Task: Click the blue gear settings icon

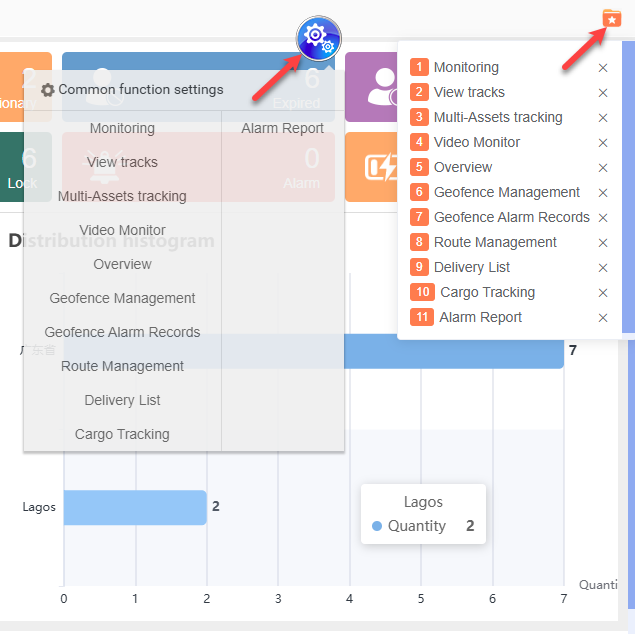Action: coord(318,39)
